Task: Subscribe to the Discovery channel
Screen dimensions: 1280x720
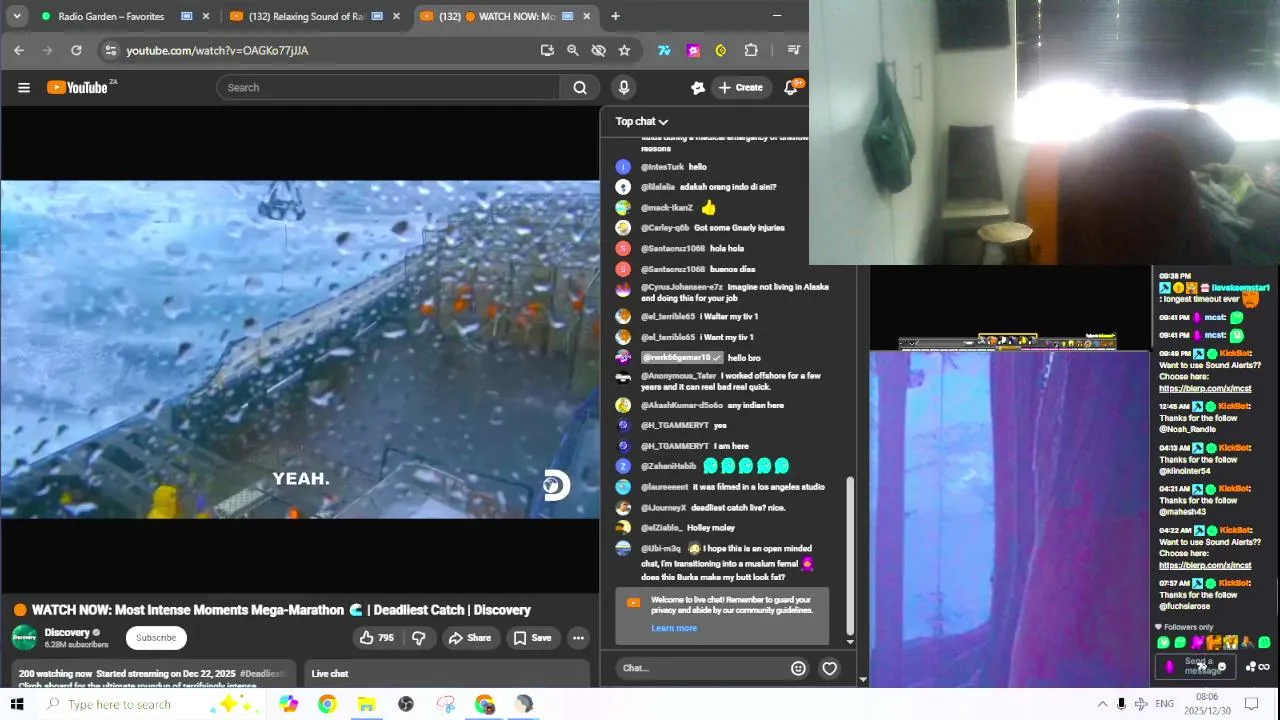Action: pos(156,638)
